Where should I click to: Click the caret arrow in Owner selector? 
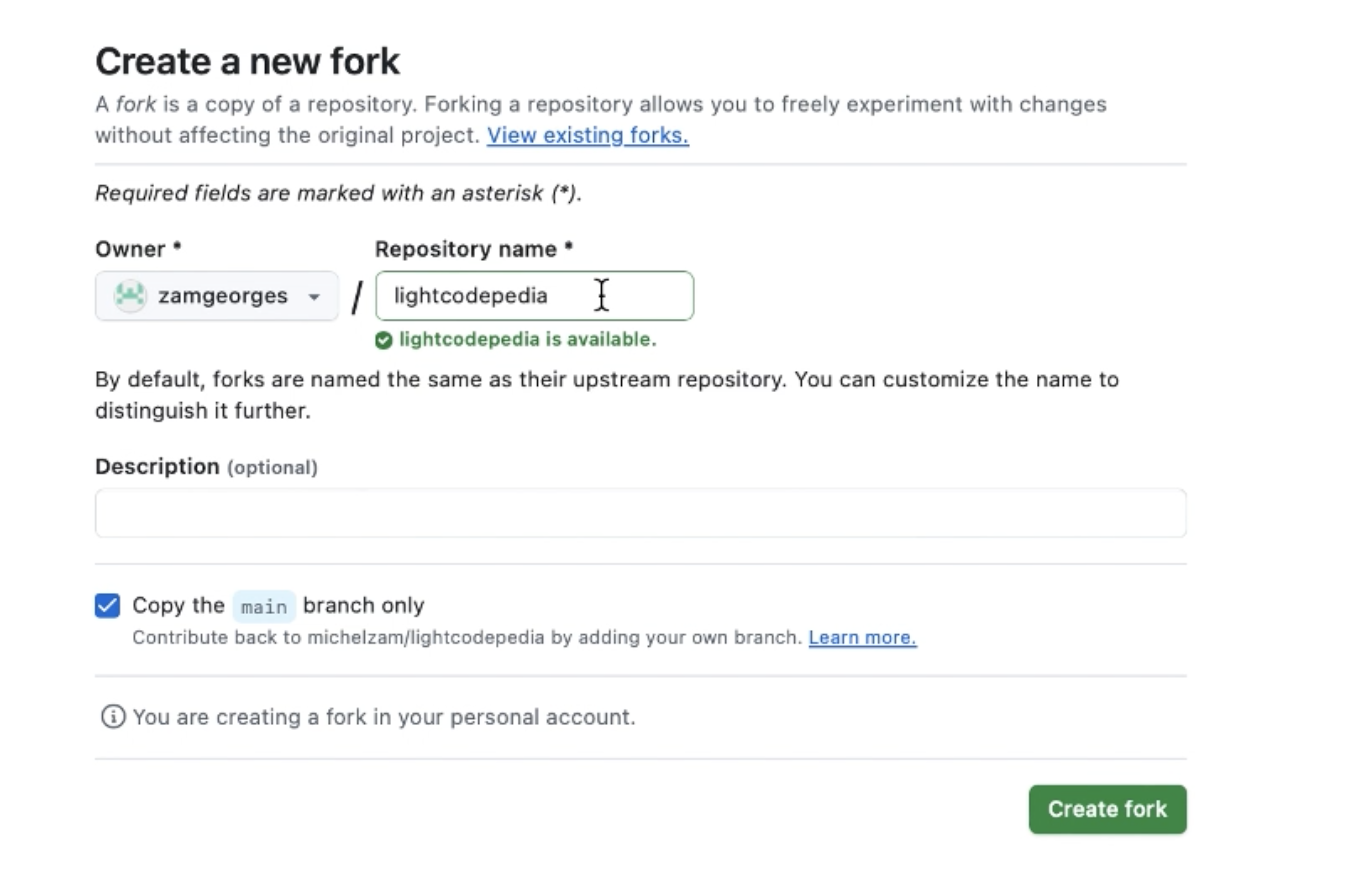[x=314, y=297]
